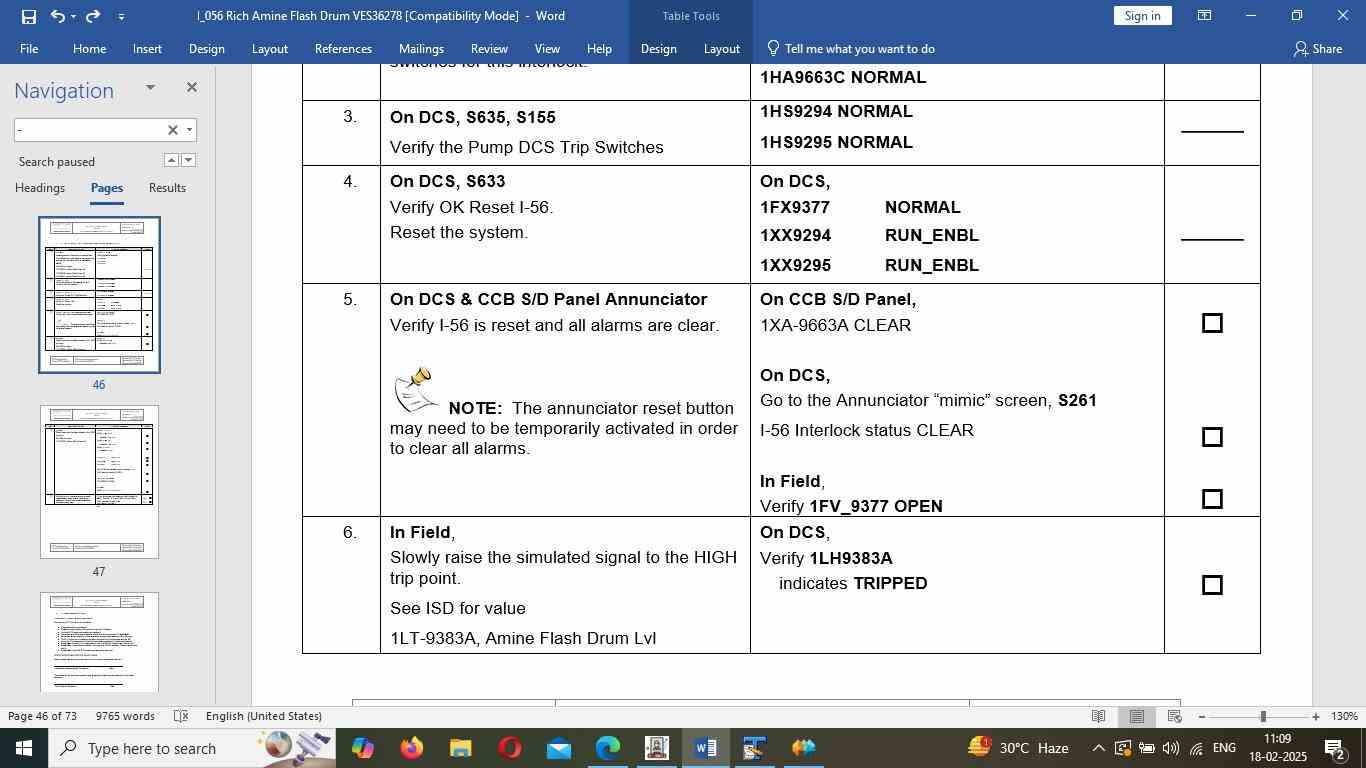
Task: Save the document using the floppy icon
Action: coord(28,16)
